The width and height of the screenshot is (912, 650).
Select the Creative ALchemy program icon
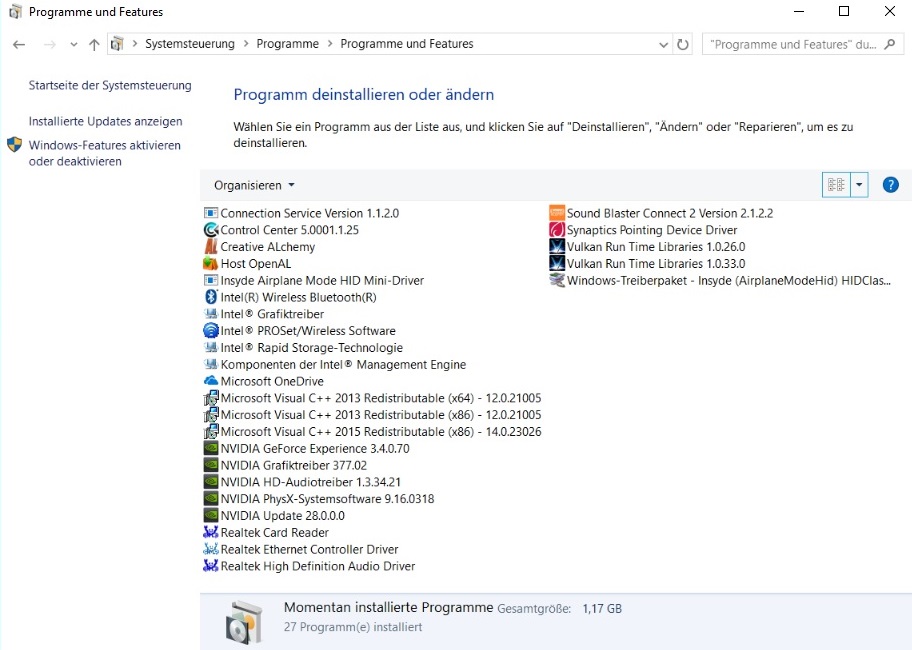click(211, 247)
